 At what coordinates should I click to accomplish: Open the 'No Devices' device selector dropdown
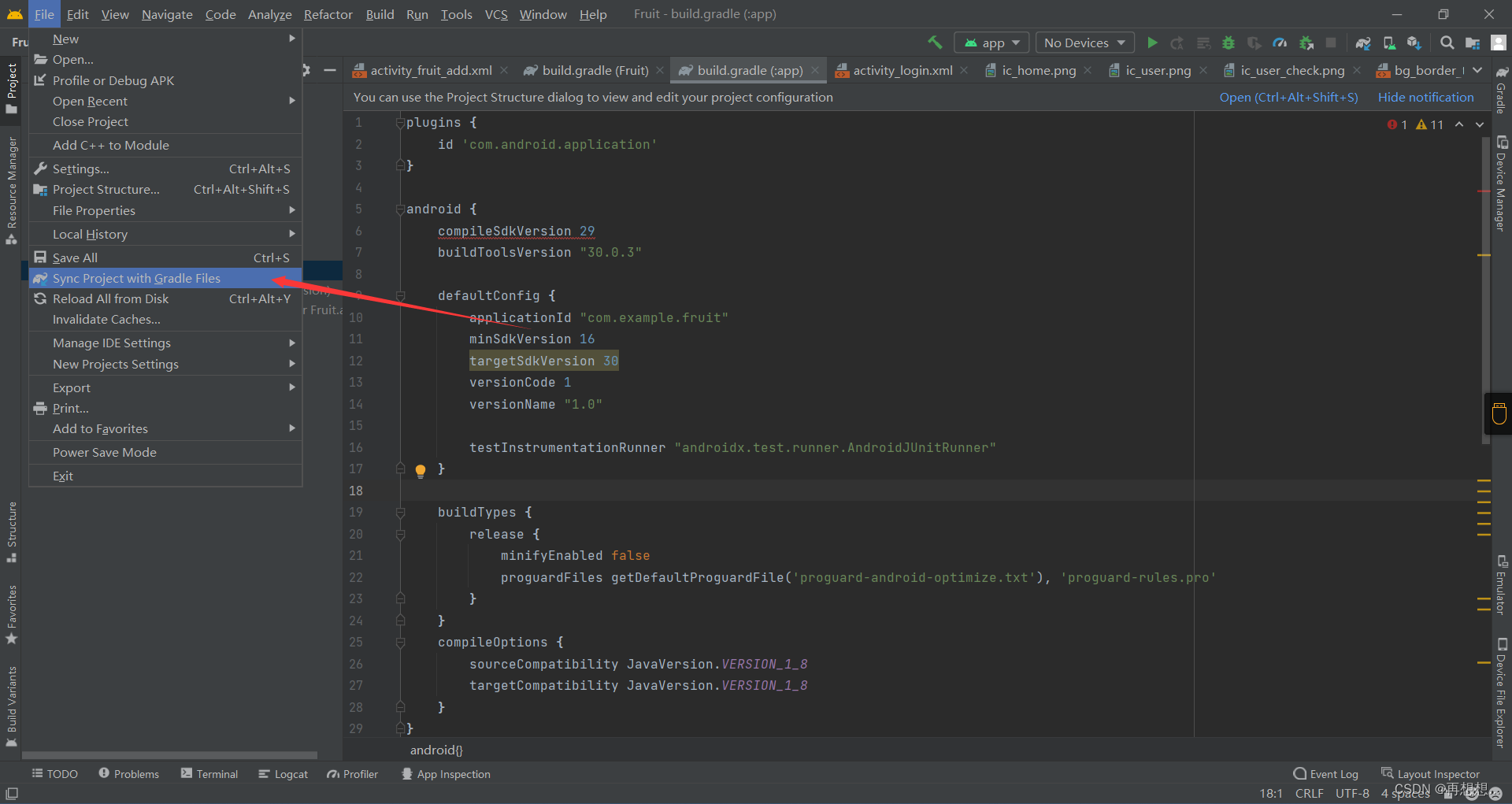[x=1084, y=42]
